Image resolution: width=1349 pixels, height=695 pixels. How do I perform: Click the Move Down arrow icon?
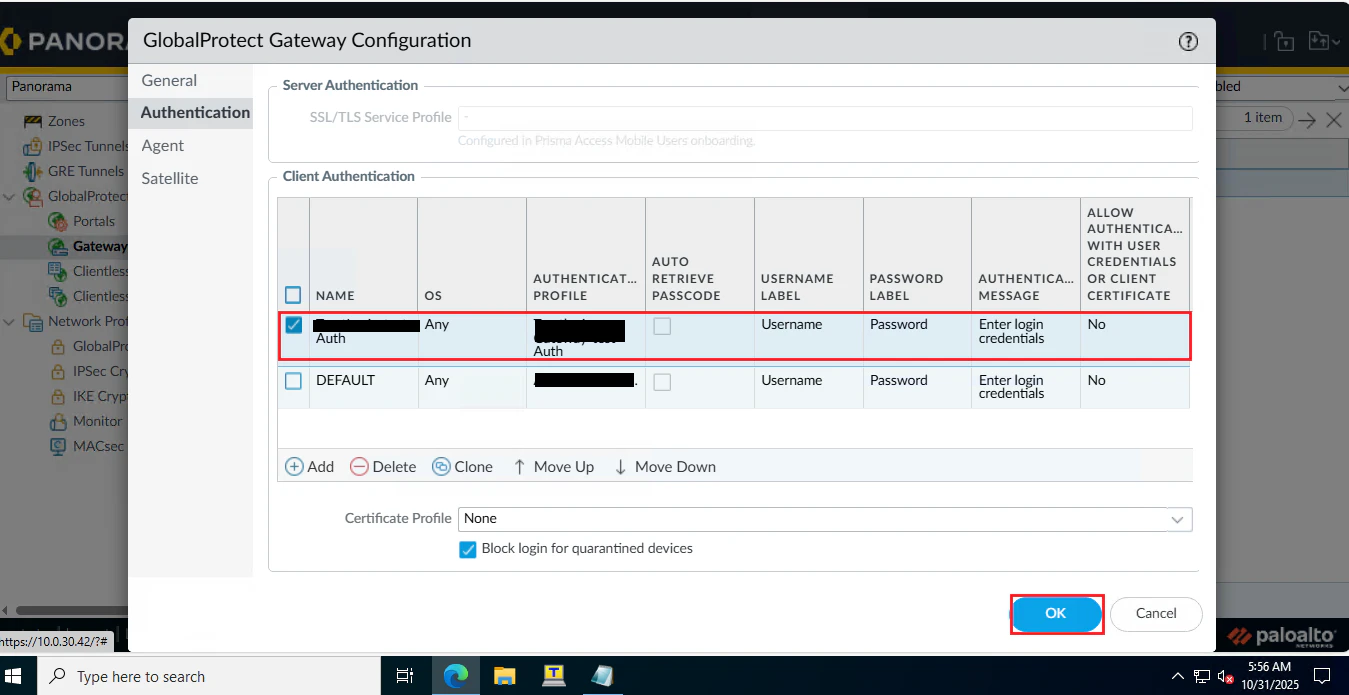[620, 467]
